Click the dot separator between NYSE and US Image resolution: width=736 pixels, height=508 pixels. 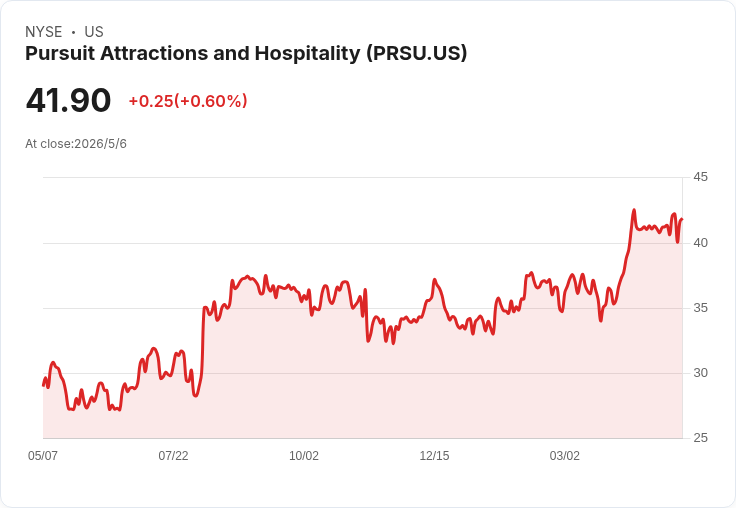tap(73, 32)
